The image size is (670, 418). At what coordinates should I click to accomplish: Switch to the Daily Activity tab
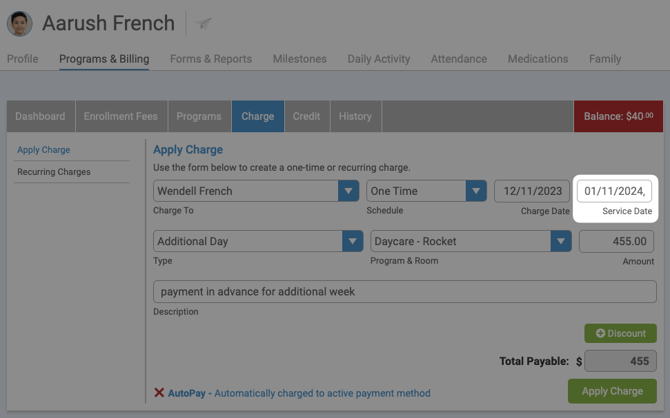pyautogui.click(x=379, y=59)
